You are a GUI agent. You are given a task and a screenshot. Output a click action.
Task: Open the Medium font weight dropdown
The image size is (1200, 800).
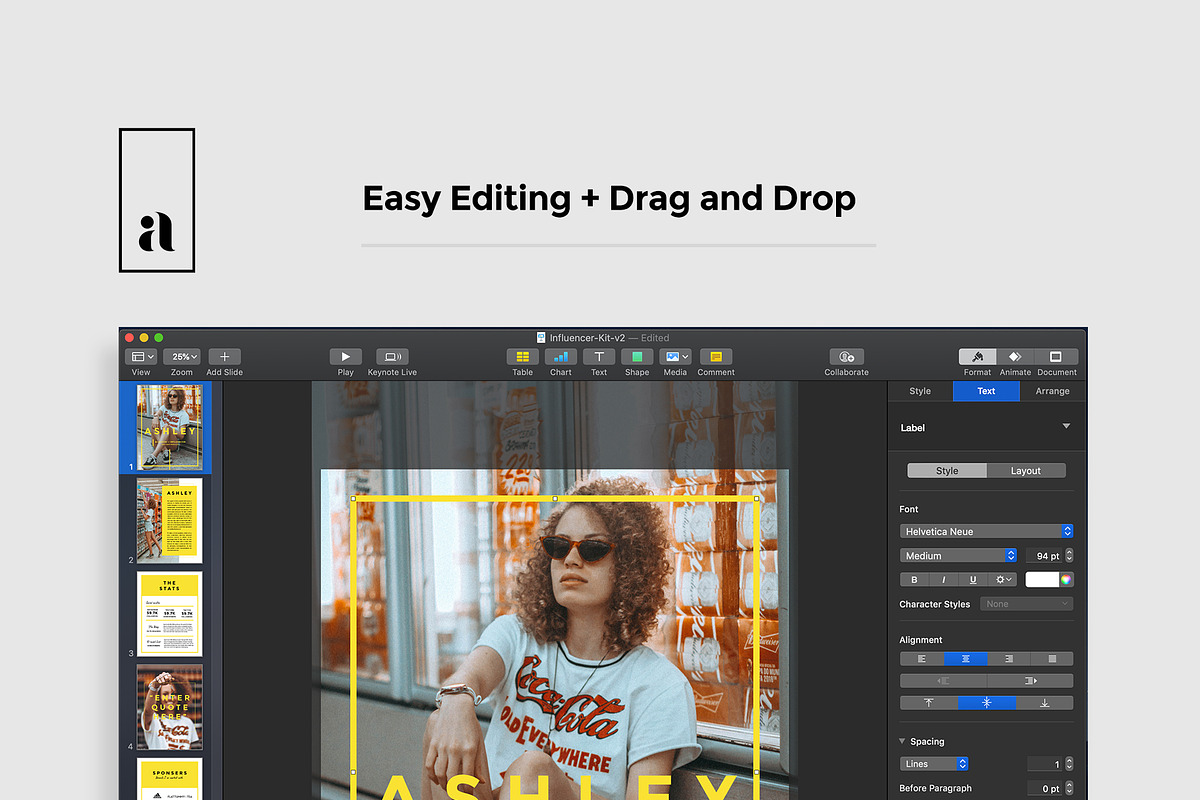959,555
